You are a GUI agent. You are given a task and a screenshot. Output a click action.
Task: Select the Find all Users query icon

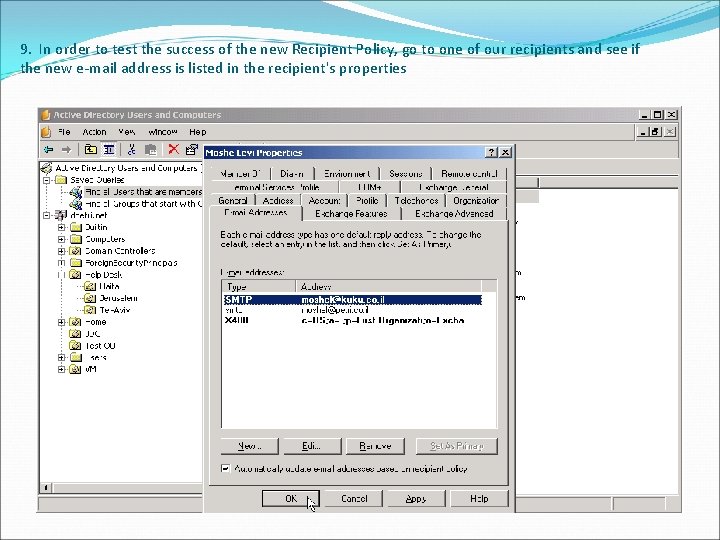[x=75, y=192]
